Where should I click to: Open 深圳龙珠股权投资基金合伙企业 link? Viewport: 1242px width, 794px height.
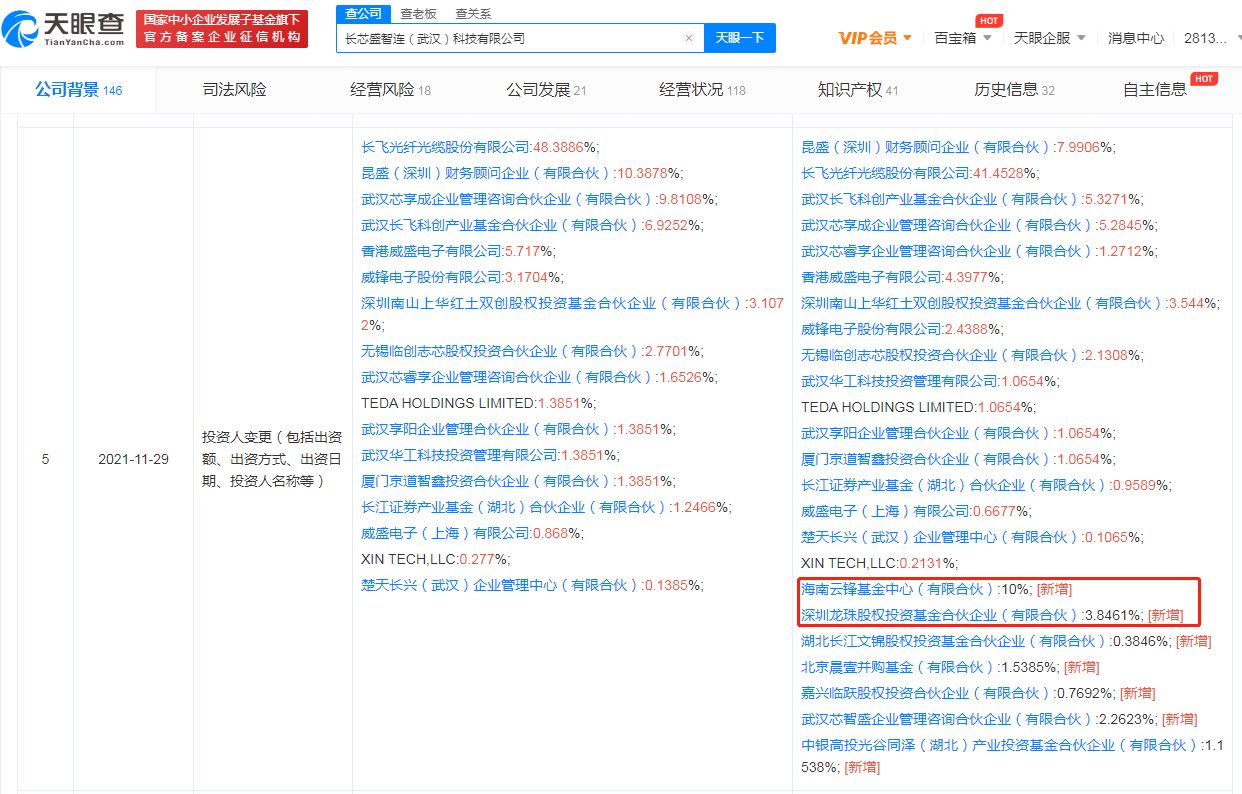tap(940, 615)
